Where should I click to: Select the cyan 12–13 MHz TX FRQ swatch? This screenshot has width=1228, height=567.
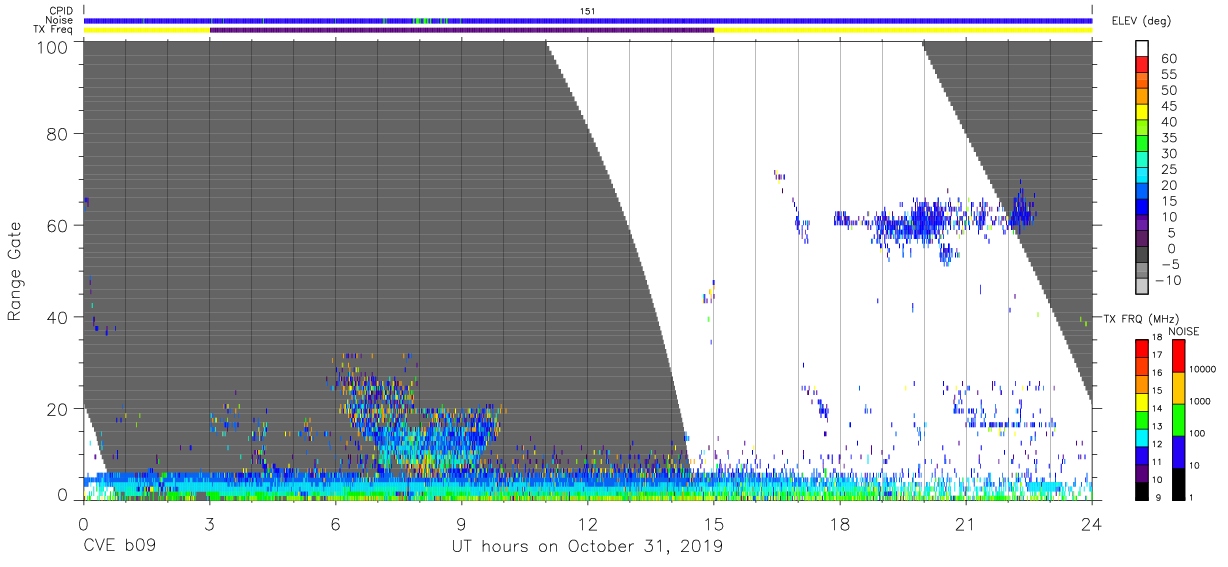(x=1143, y=436)
